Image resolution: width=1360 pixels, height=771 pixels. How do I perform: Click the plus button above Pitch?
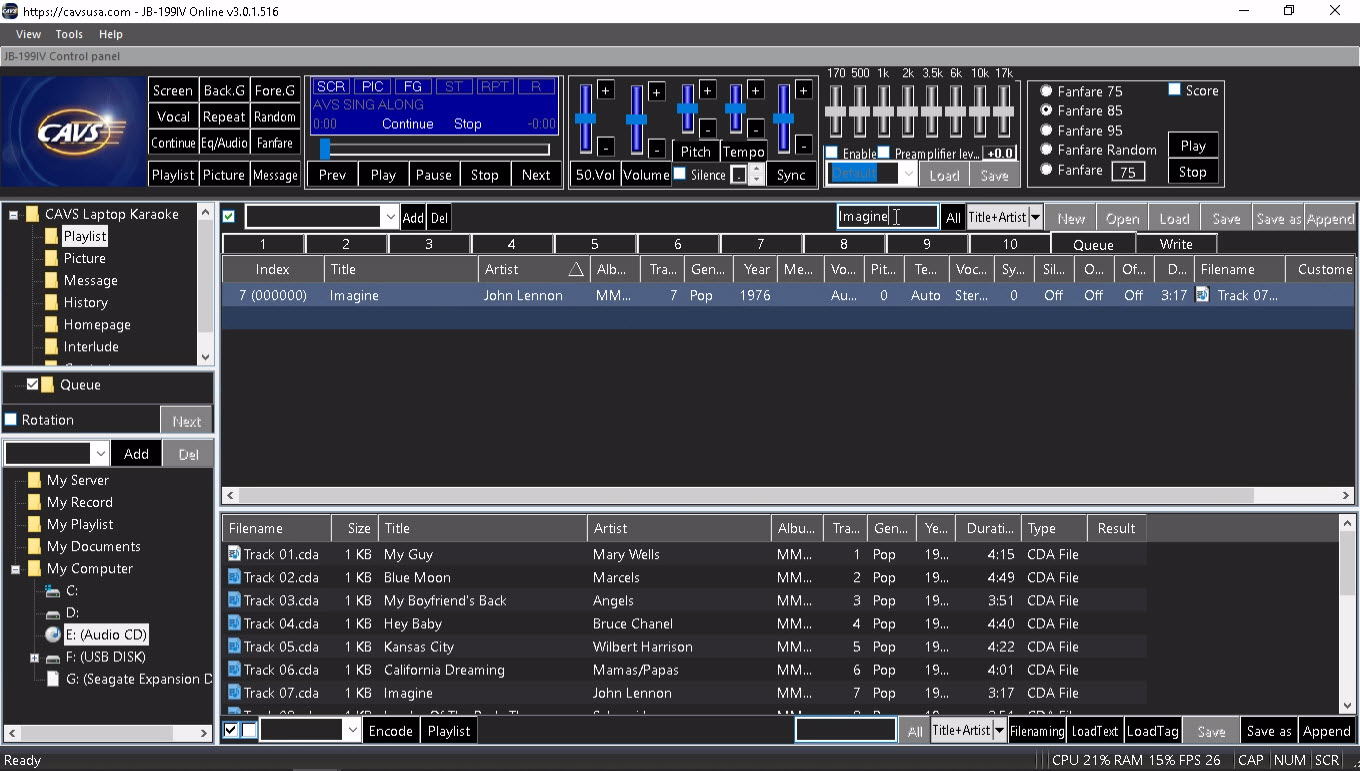tap(708, 91)
